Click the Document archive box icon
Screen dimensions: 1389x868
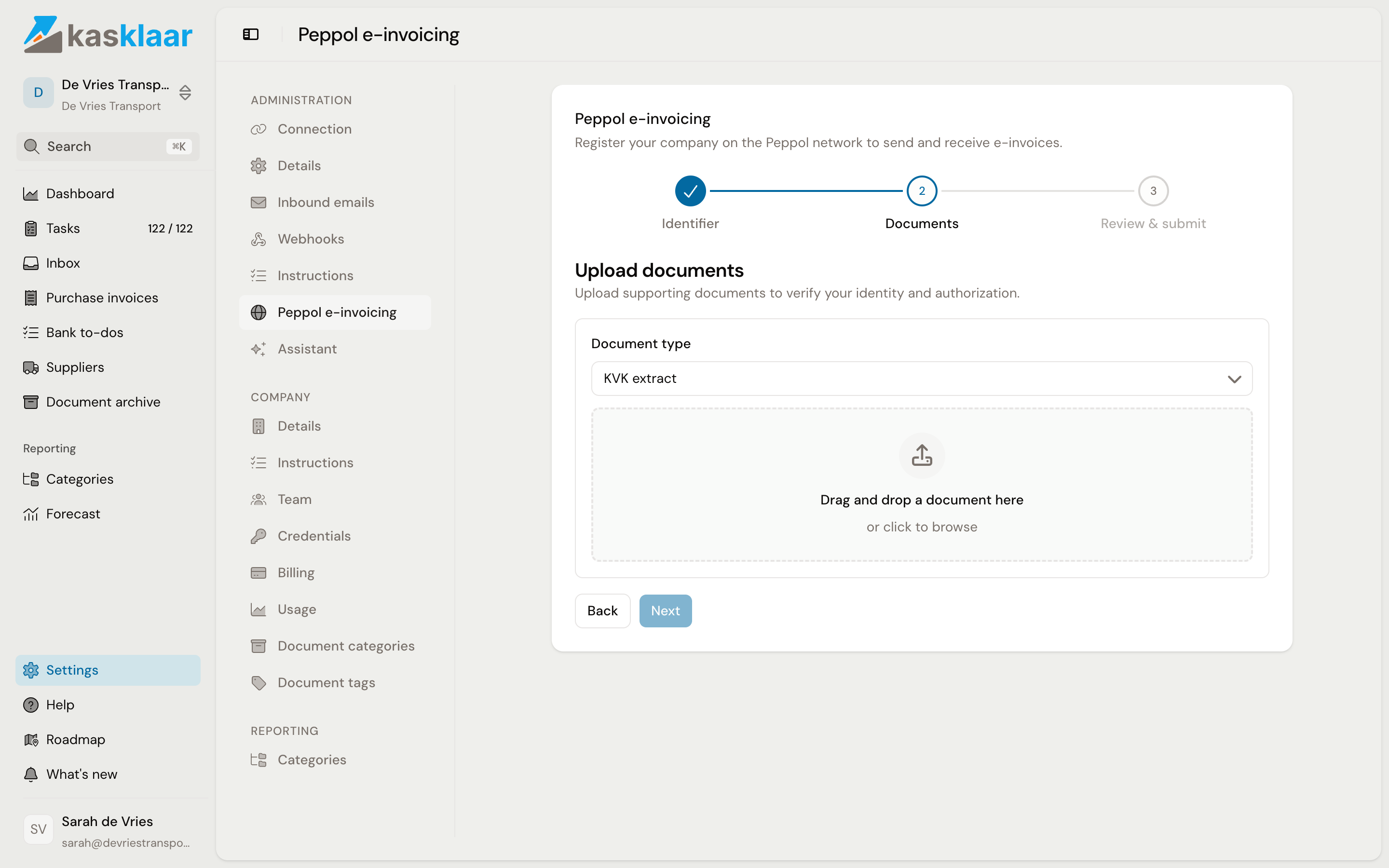(31, 402)
